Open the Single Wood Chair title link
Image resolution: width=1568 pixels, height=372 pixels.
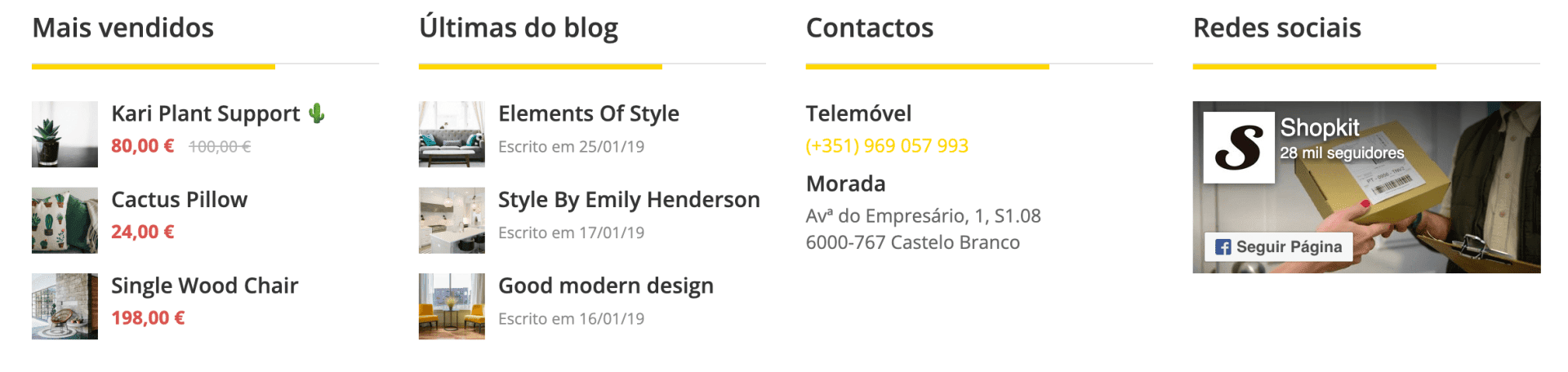[x=205, y=286]
